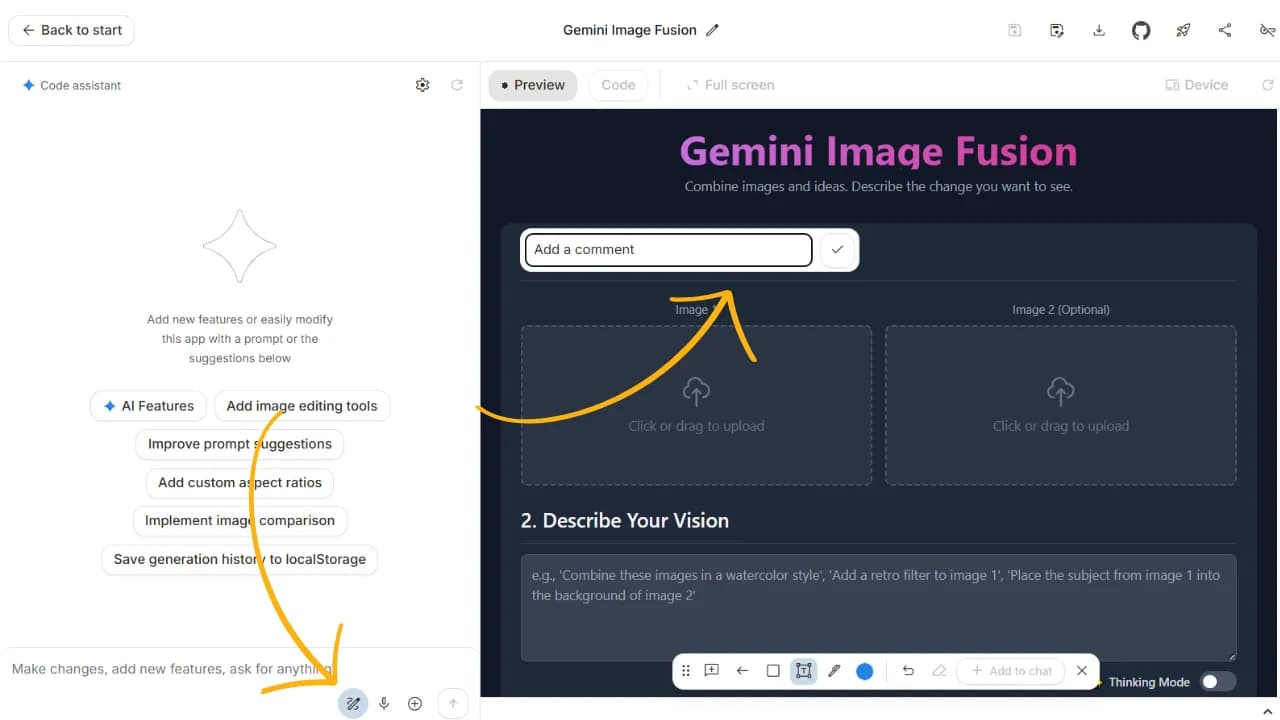Screen dimensions: 1280x720
Task: Open Code assistant settings gear
Action: (x=422, y=85)
